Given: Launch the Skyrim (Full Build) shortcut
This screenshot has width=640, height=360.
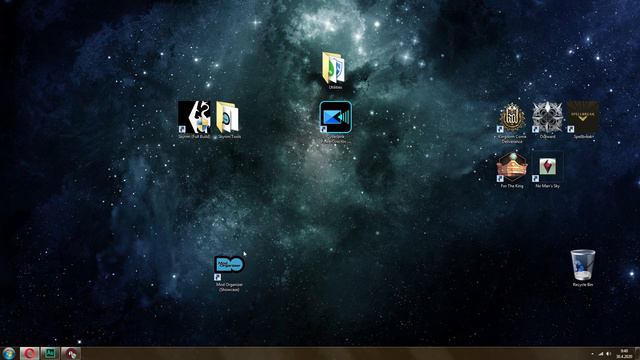Looking at the screenshot, I should point(194,120).
